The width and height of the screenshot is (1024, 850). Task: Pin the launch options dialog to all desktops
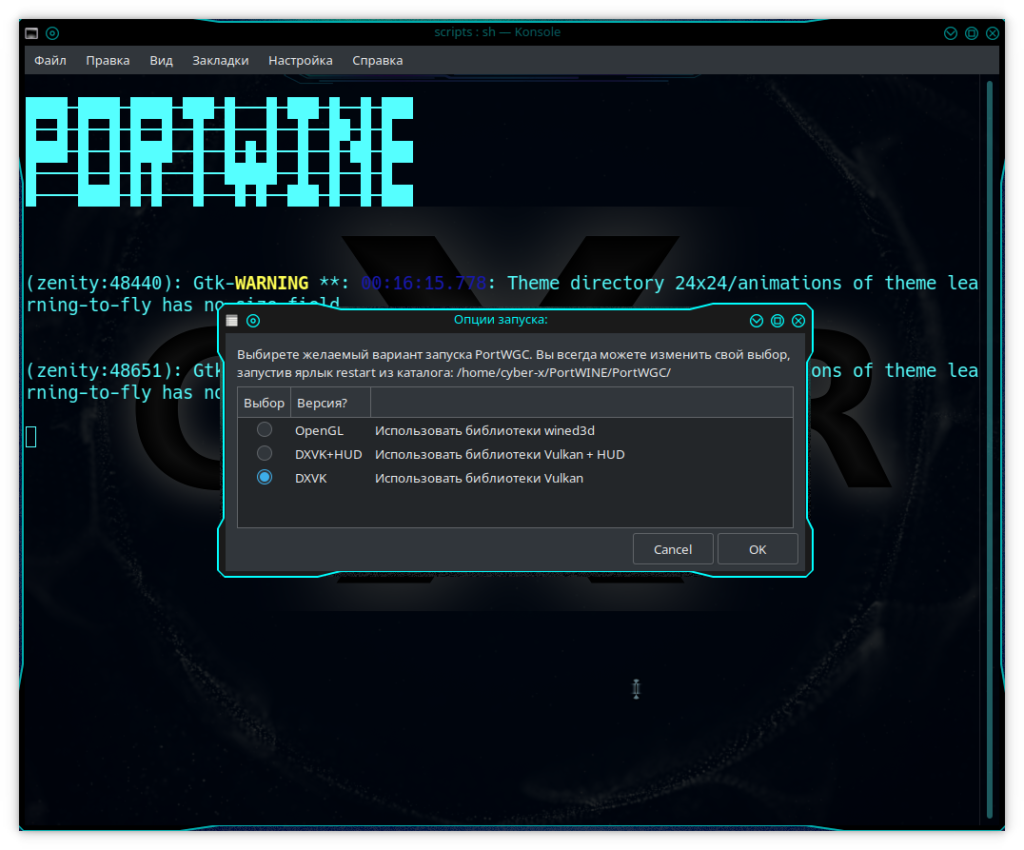(253, 321)
